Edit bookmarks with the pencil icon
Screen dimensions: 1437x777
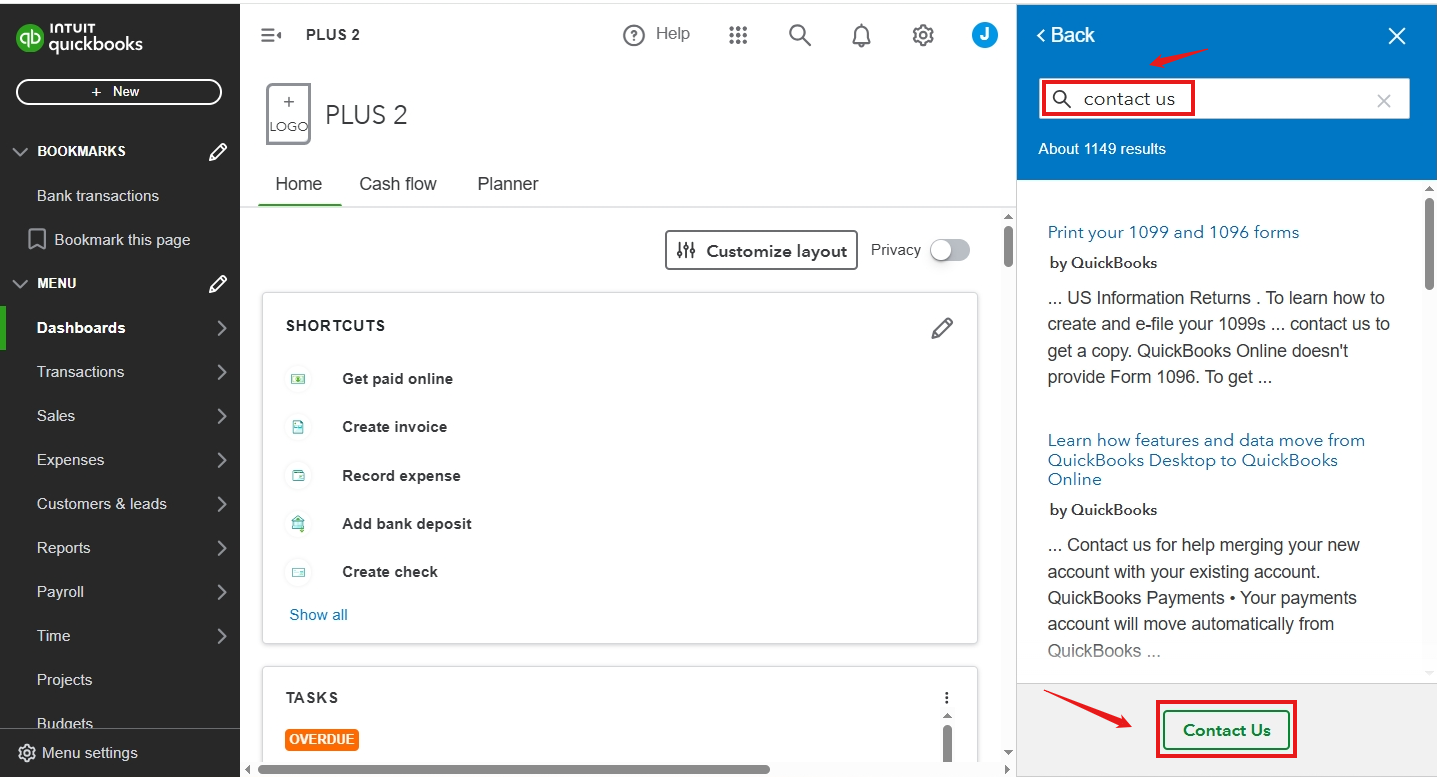click(x=217, y=152)
